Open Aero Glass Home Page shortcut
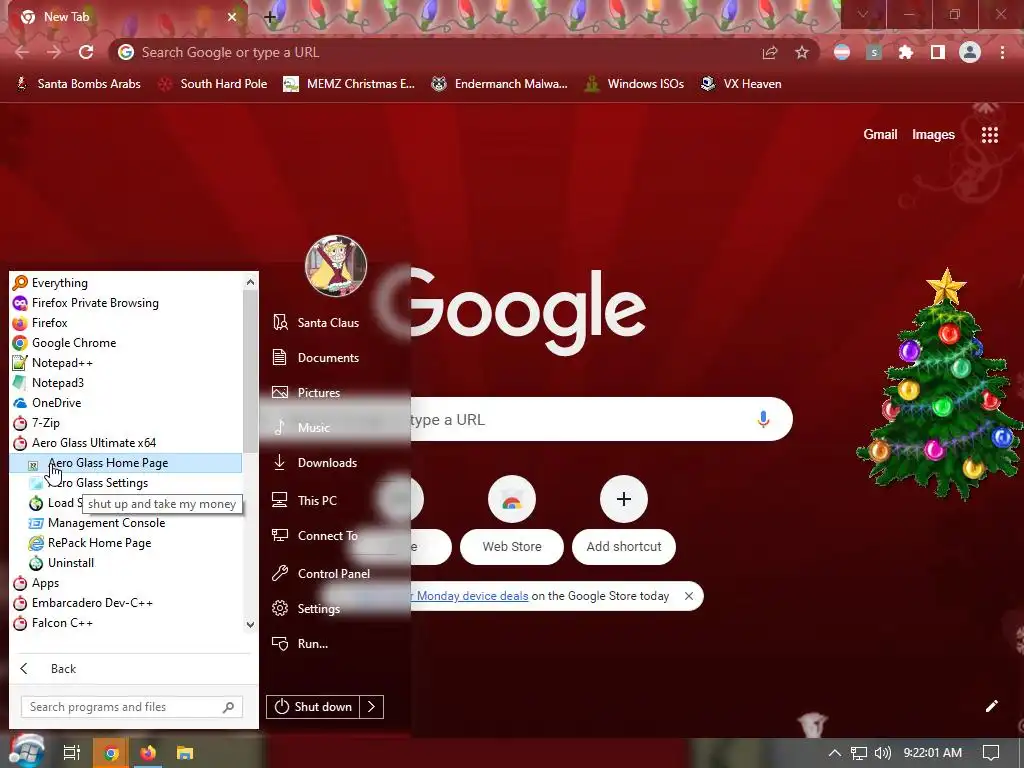The image size is (1024, 768). [125, 463]
